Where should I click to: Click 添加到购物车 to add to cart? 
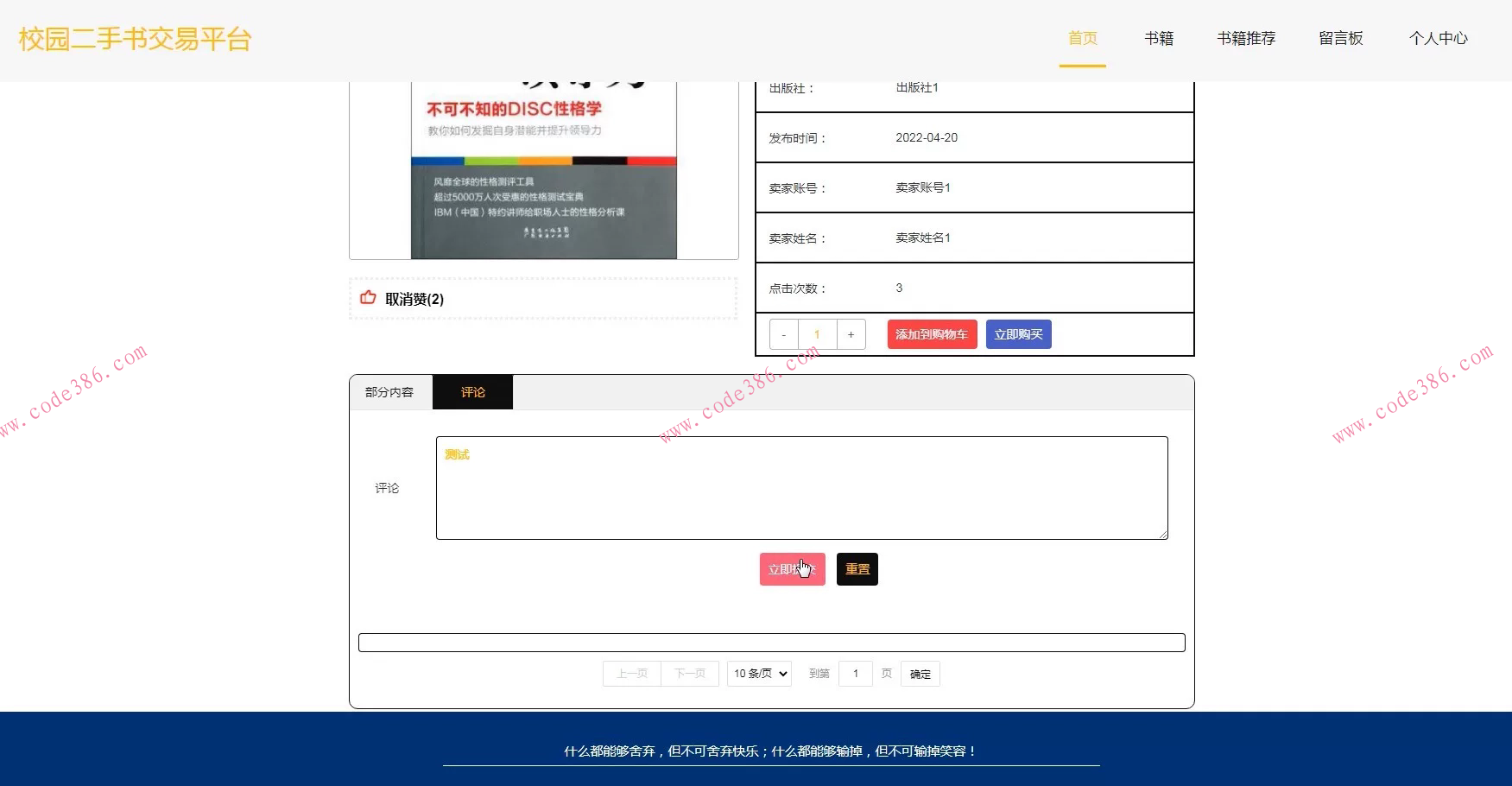931,334
